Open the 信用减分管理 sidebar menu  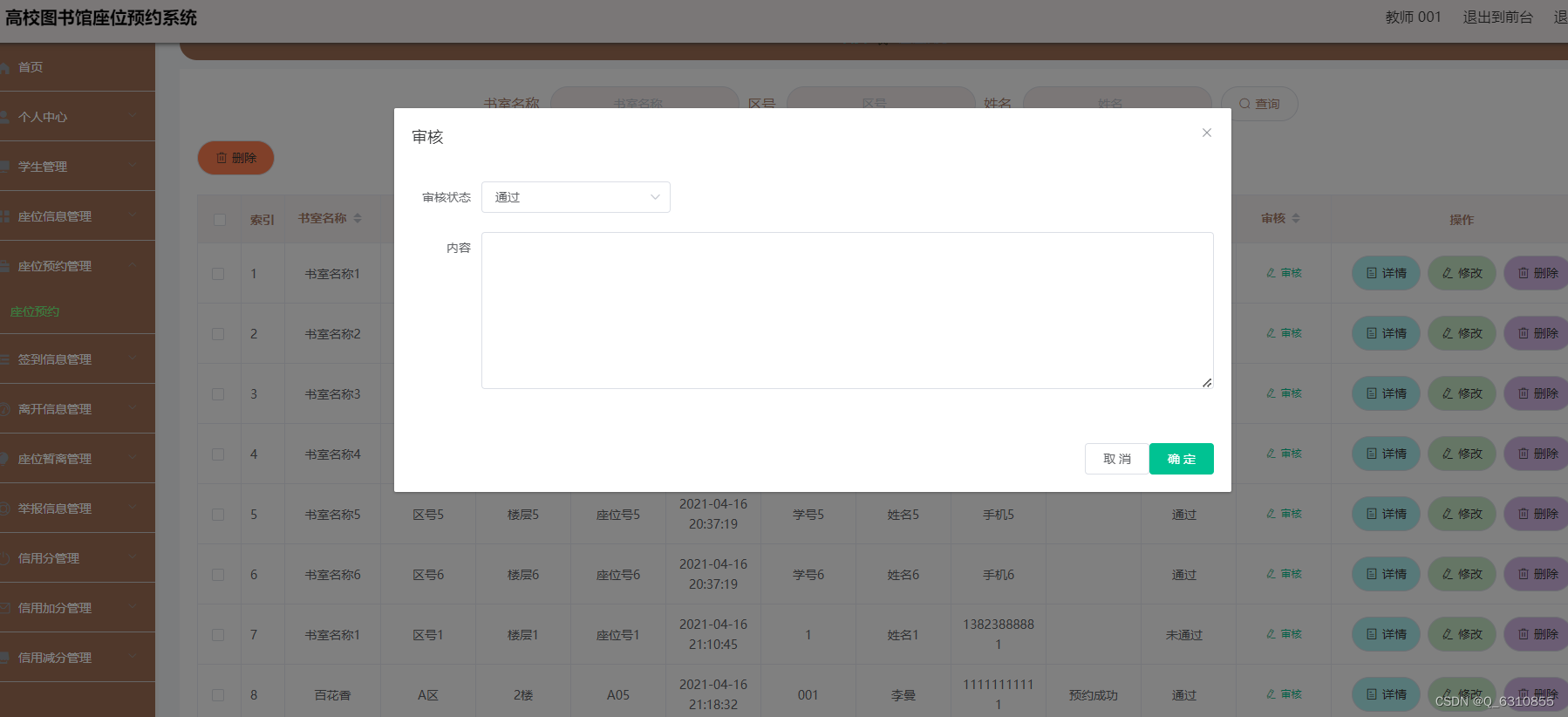[78, 658]
